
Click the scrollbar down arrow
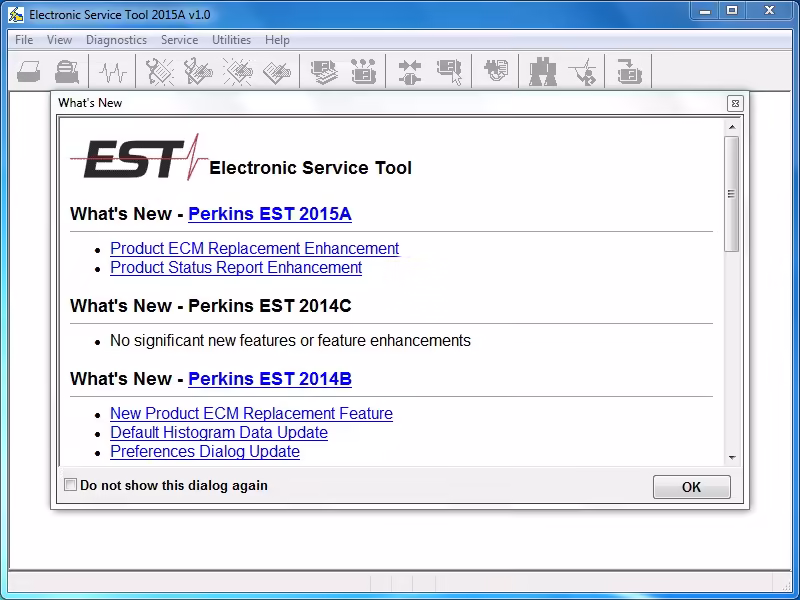tap(732, 458)
